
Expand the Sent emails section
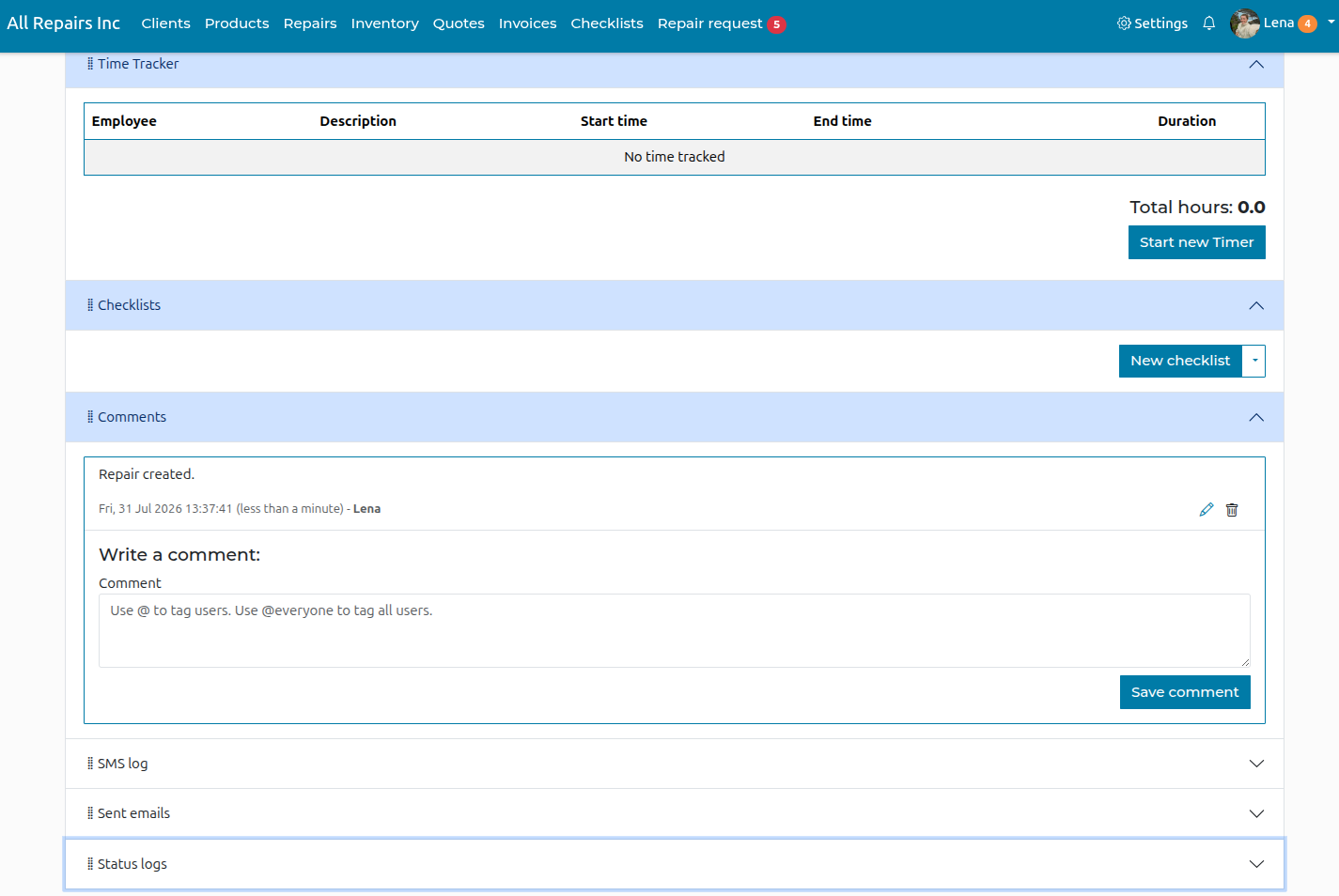[1256, 813]
